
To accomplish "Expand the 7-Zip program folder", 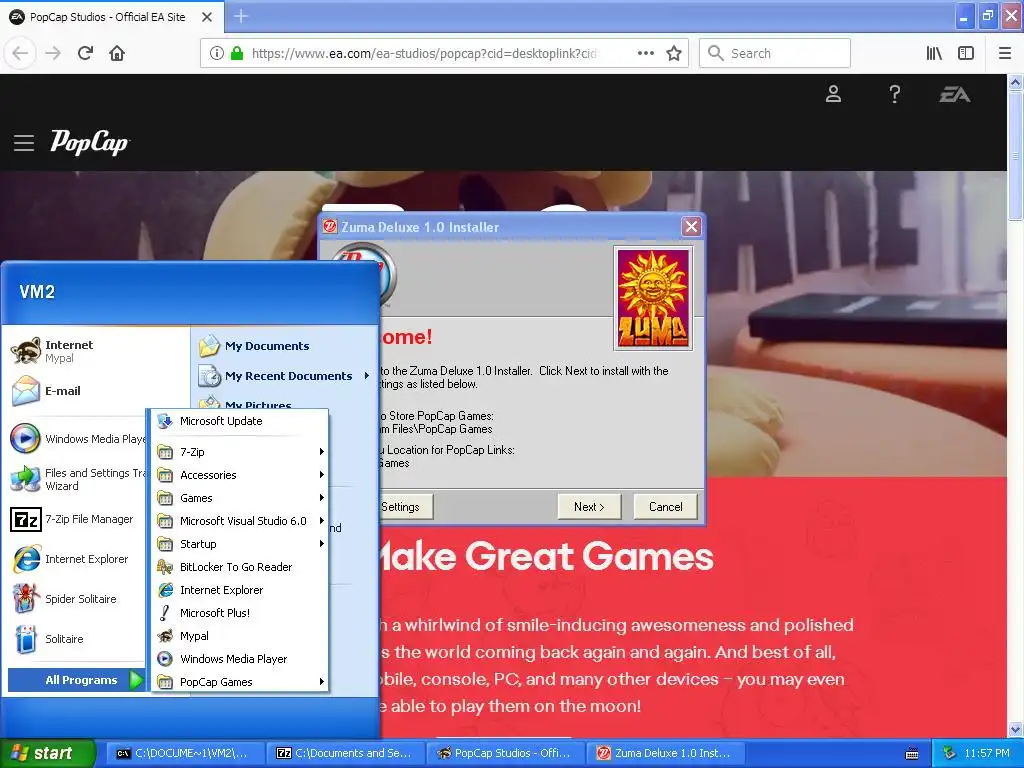I will point(240,452).
